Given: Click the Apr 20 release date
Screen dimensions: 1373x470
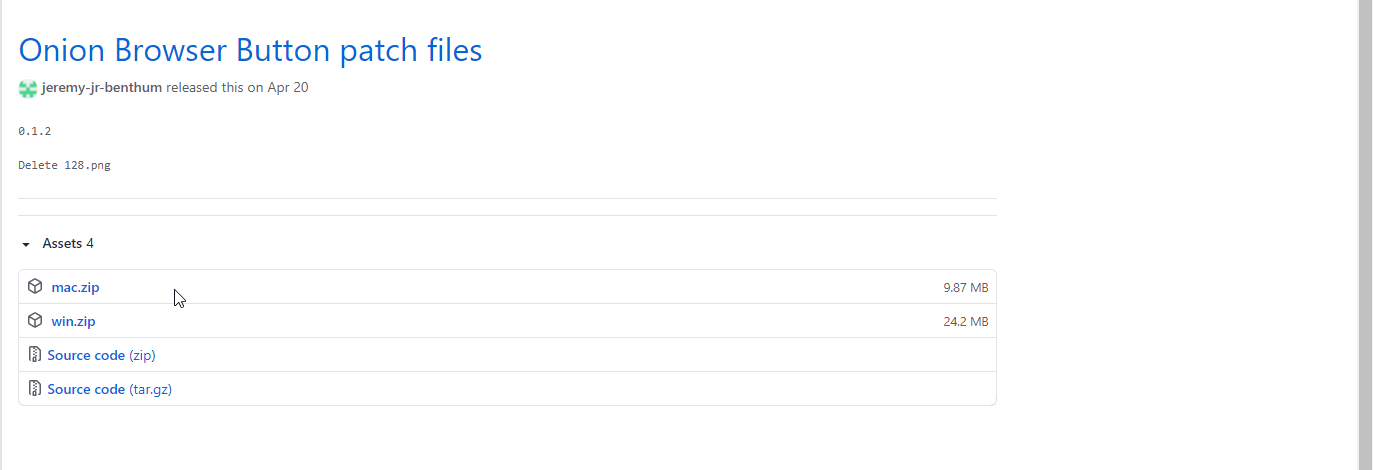Looking at the screenshot, I should click(288, 88).
